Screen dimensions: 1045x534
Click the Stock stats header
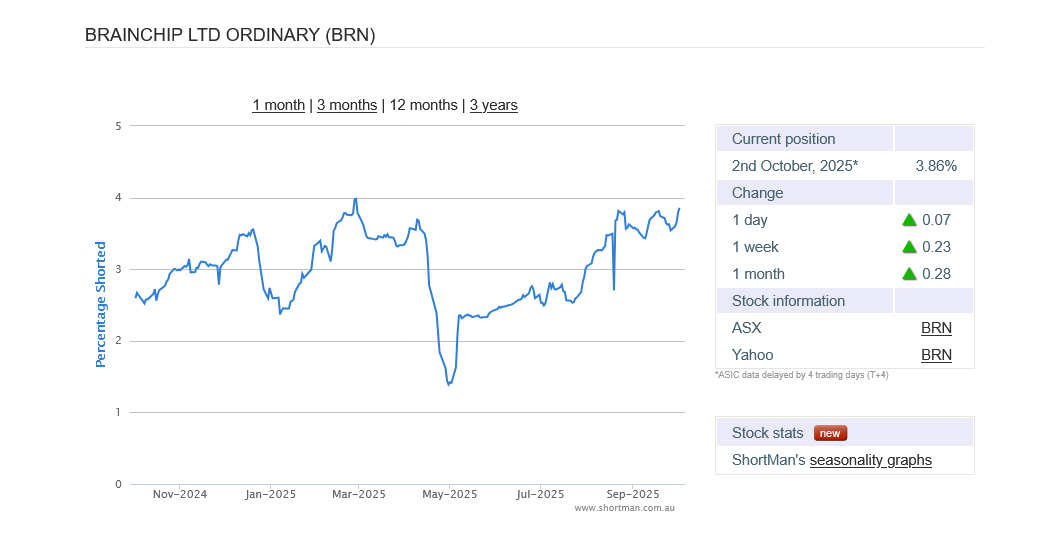(768, 433)
